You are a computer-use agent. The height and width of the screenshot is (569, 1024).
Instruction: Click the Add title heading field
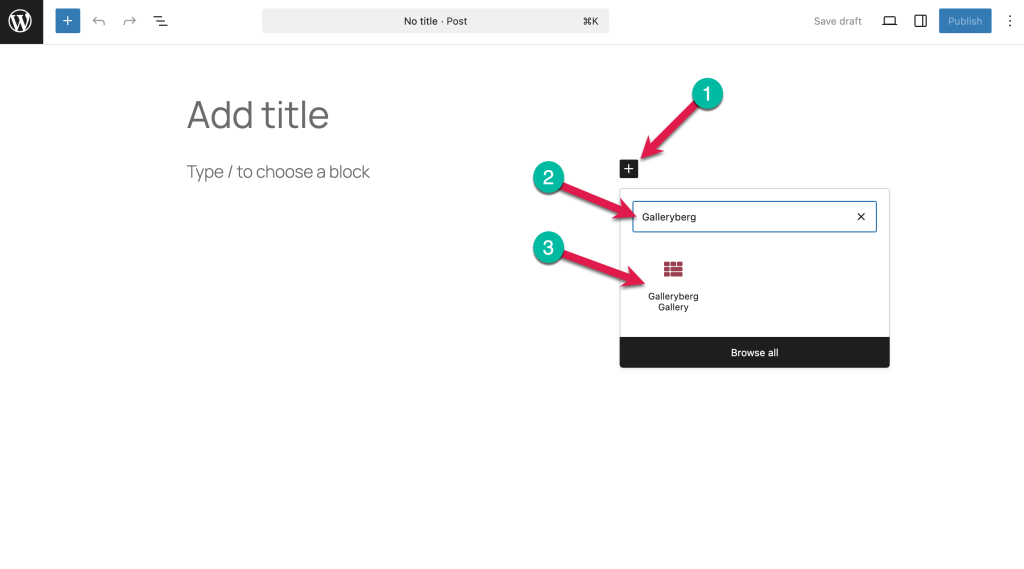tap(258, 115)
